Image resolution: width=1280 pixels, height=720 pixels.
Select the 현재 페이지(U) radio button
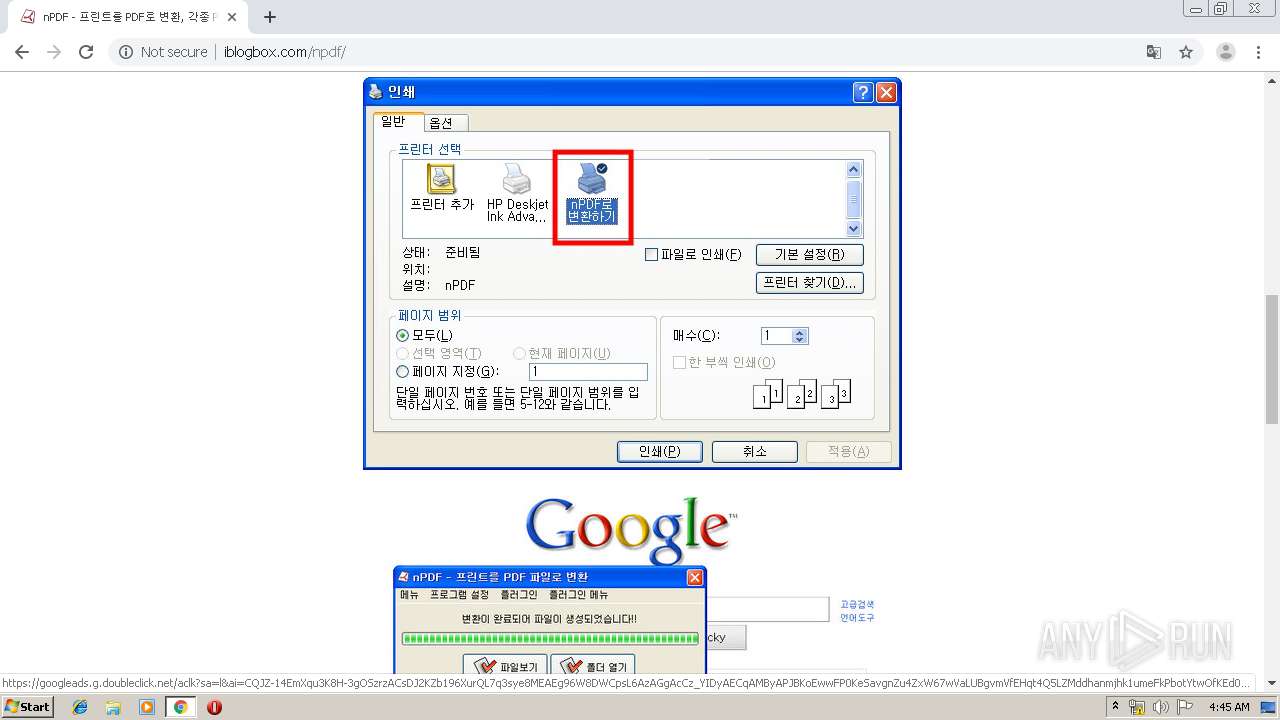(x=519, y=354)
